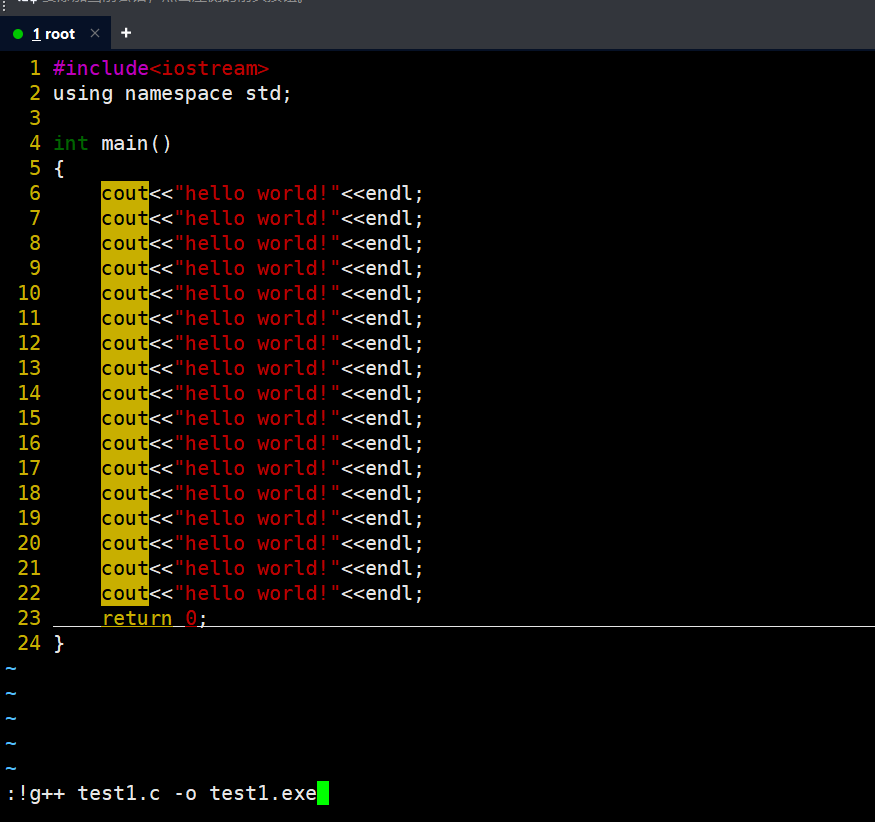
Task: Click line number 24 in the gutter
Action: [29, 643]
